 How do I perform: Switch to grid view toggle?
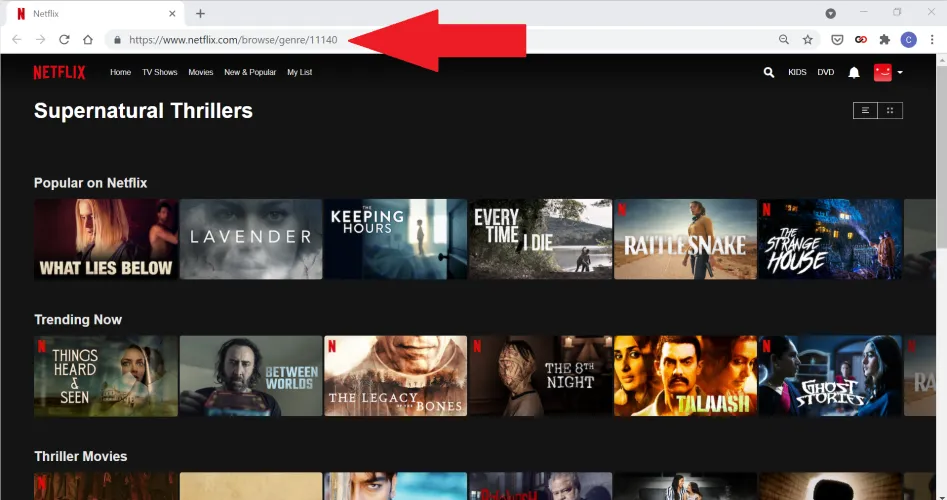click(x=890, y=110)
